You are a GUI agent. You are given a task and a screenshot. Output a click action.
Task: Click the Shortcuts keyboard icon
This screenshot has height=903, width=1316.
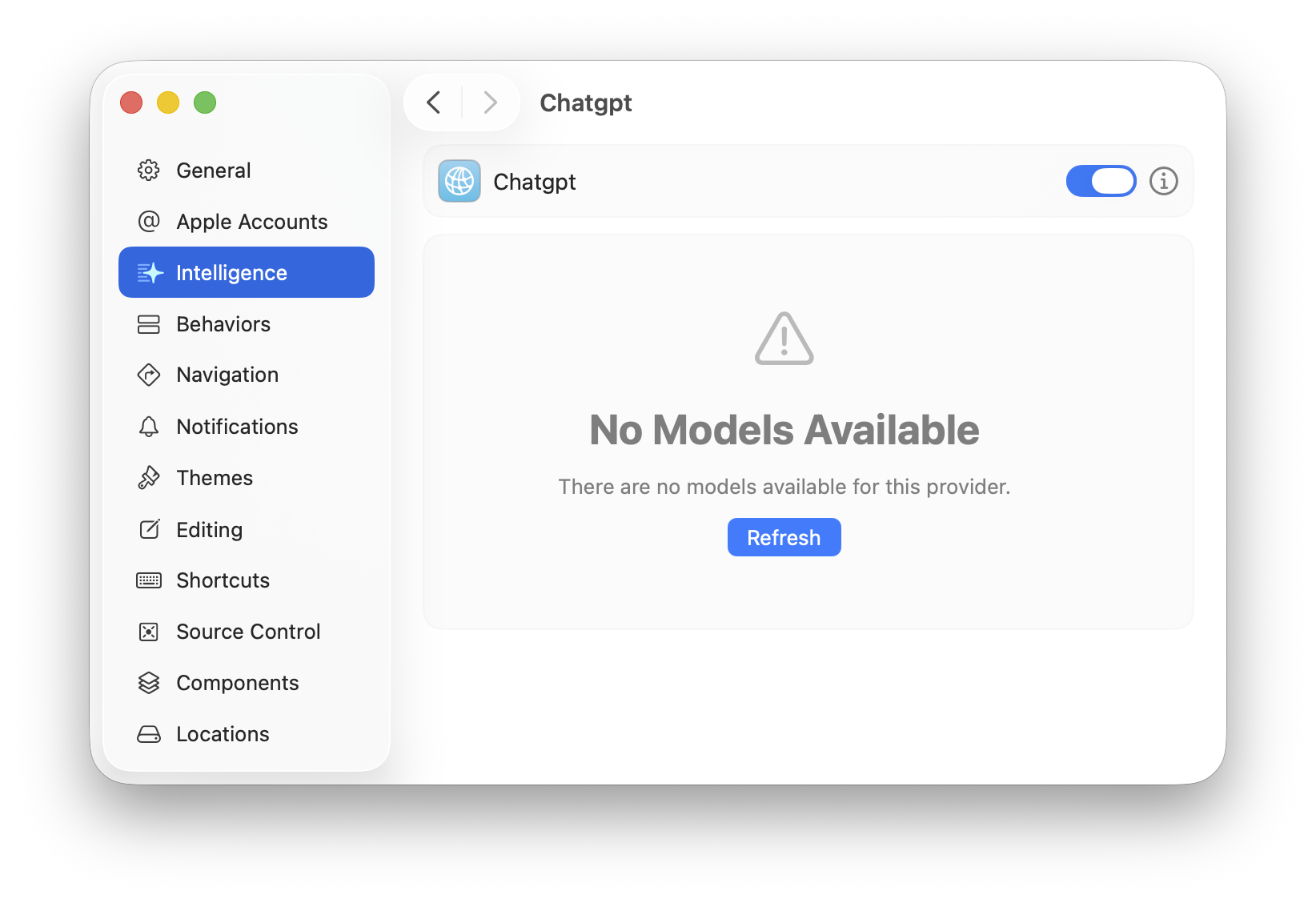149,580
